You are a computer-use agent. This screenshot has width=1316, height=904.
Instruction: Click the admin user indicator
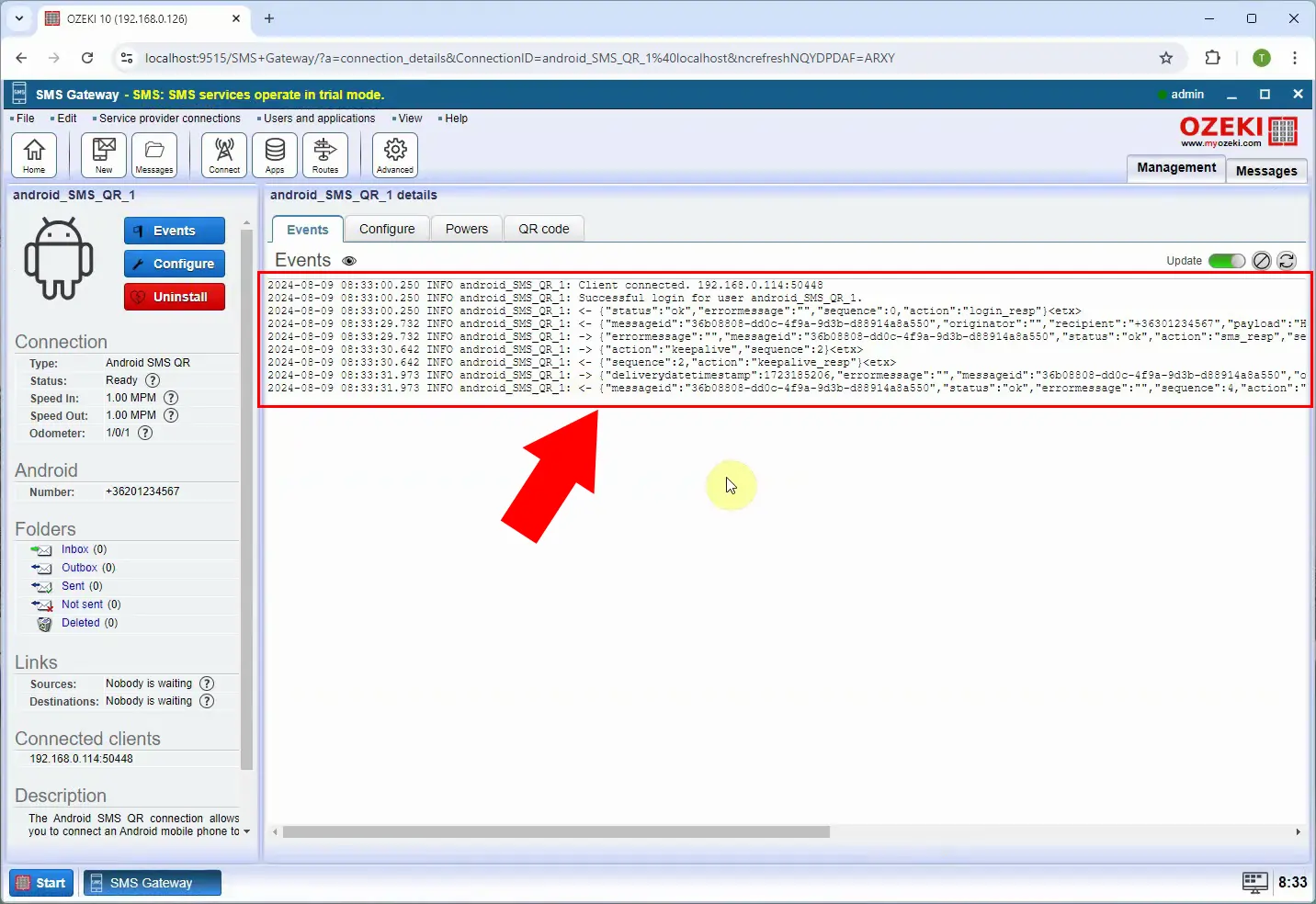[x=1181, y=95]
